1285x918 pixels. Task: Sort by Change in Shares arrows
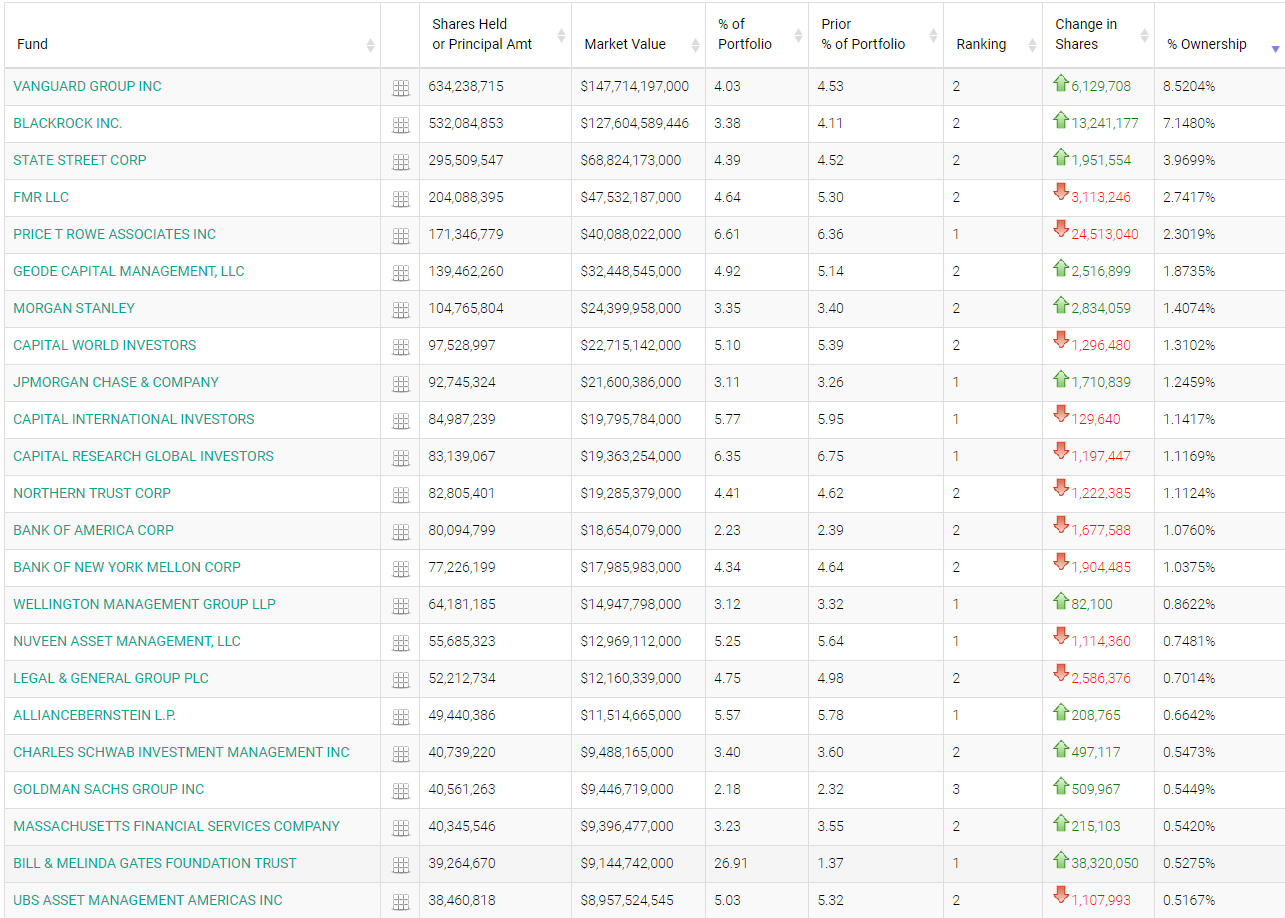click(1144, 36)
